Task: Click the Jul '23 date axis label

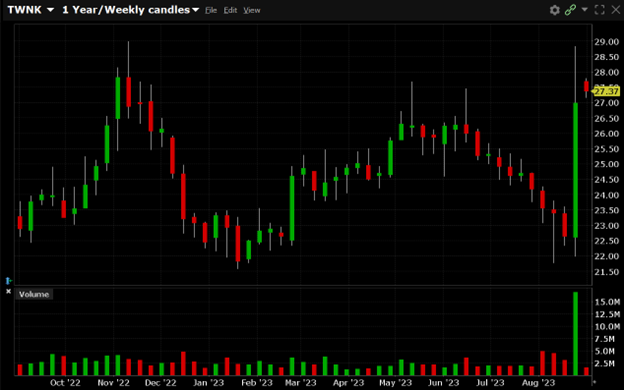Action: pos(490,383)
